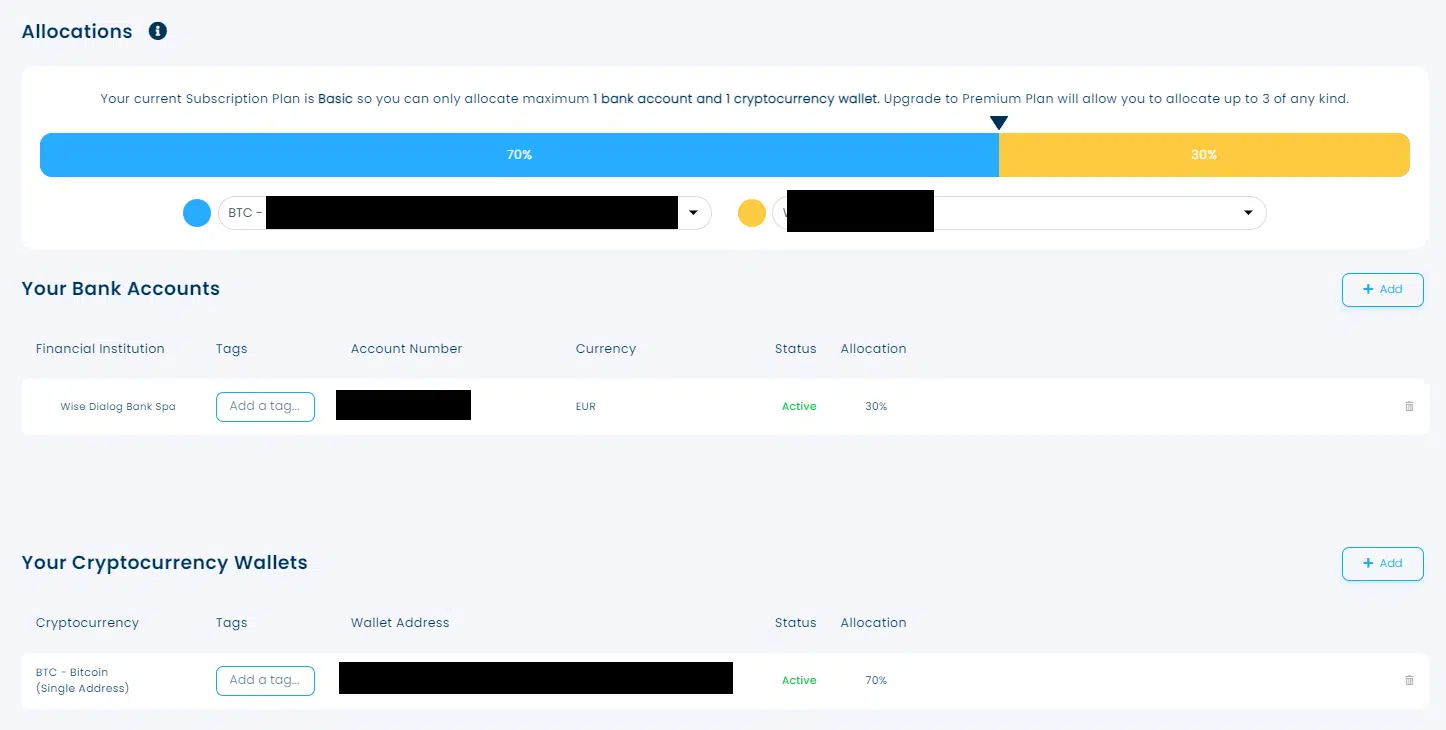The image size is (1446, 730).
Task: Click the Currency column header
Action: click(x=605, y=349)
